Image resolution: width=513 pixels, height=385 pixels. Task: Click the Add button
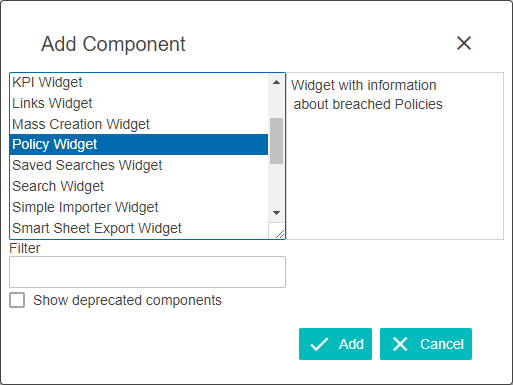(335, 344)
